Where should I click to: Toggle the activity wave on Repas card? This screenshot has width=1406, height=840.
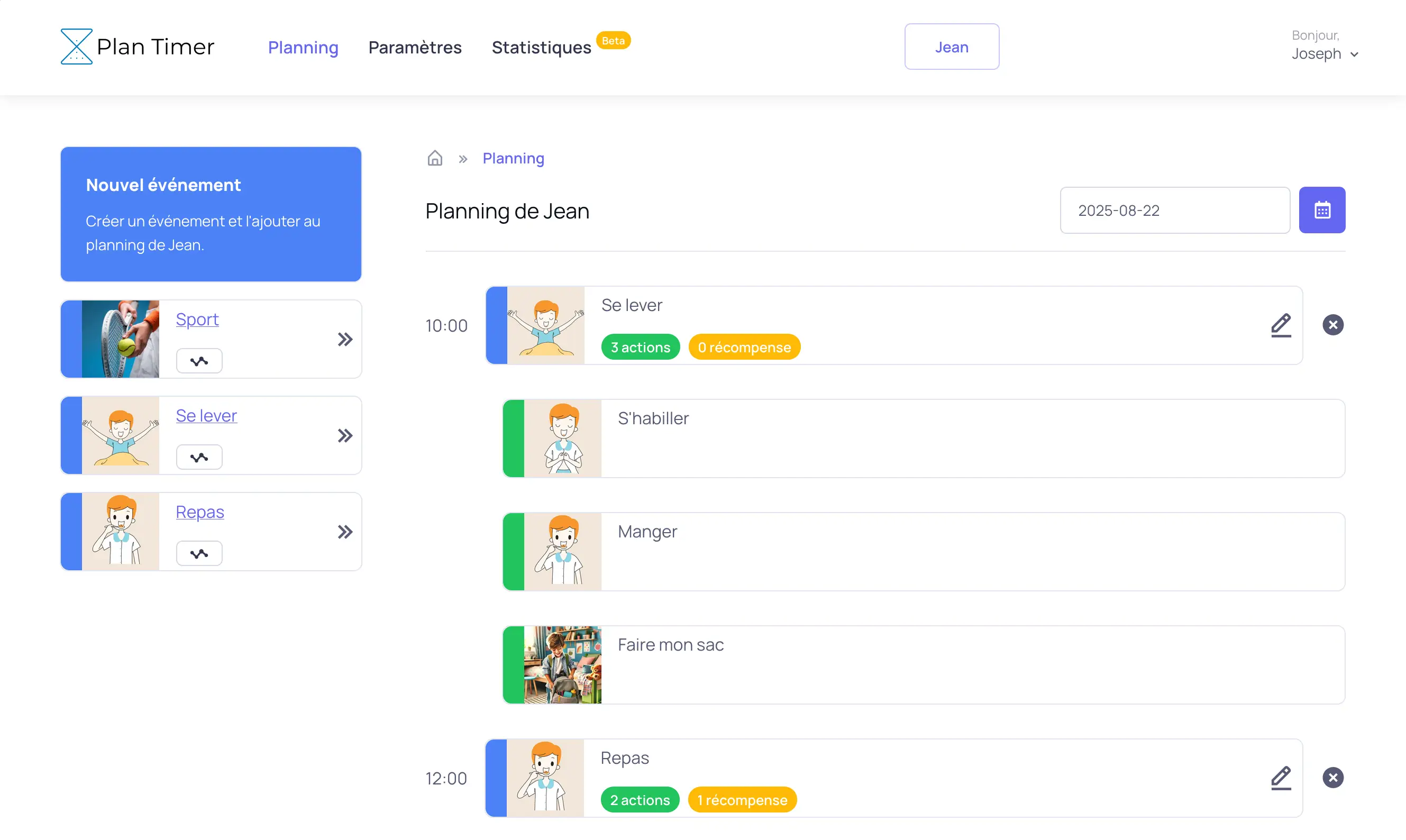(199, 553)
